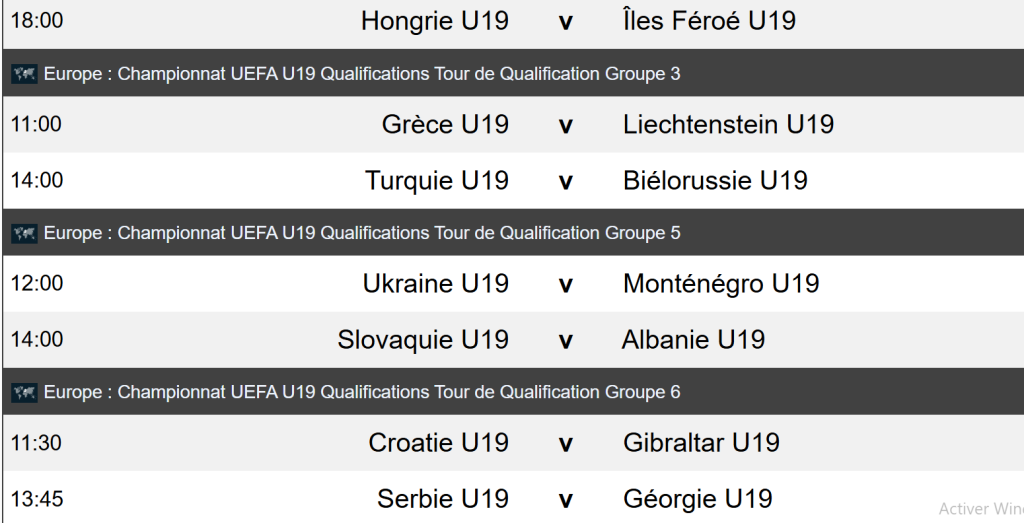The height and width of the screenshot is (523, 1024).
Task: Click Albanie U19 team name
Action: click(x=693, y=340)
